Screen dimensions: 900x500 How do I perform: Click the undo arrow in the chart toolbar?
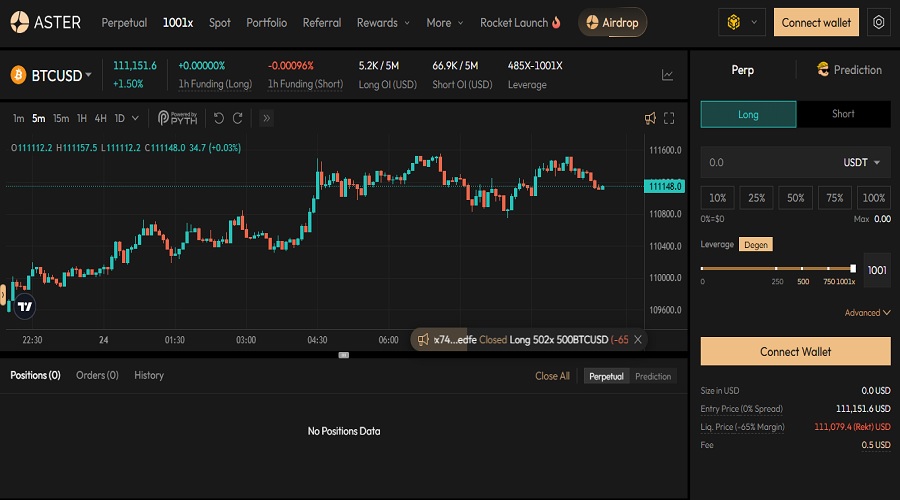219,118
